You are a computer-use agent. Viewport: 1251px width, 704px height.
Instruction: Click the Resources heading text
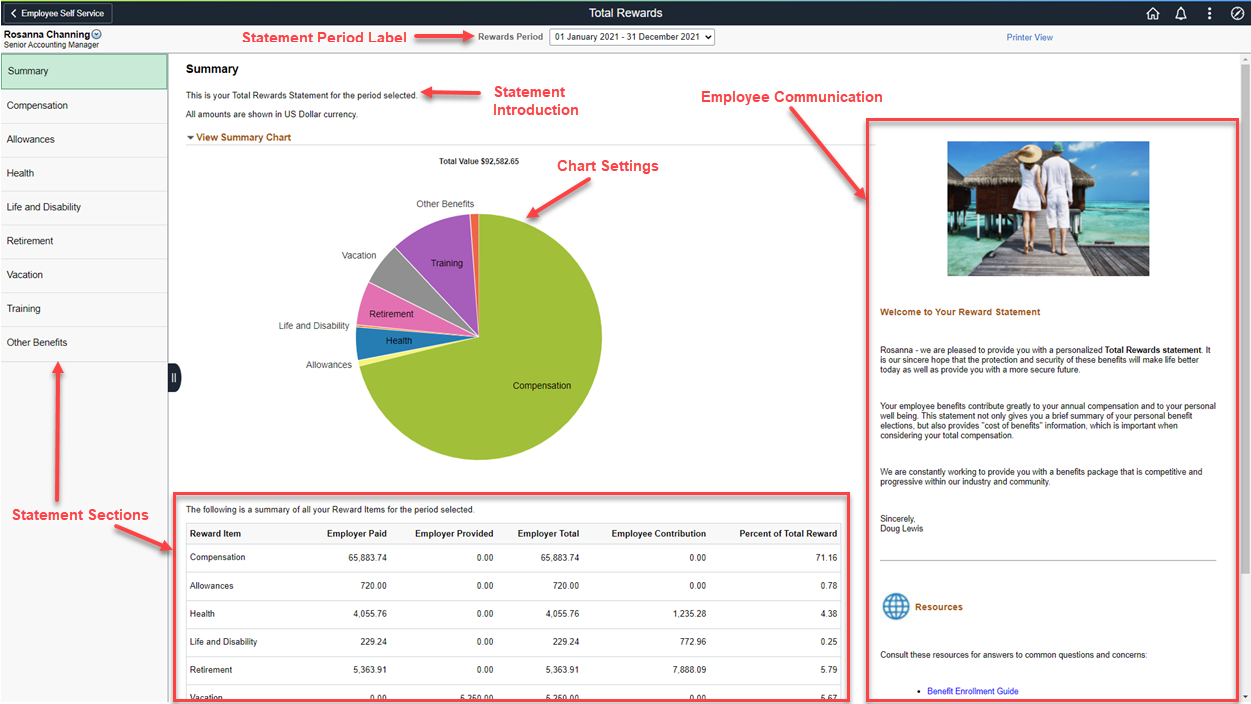point(939,607)
